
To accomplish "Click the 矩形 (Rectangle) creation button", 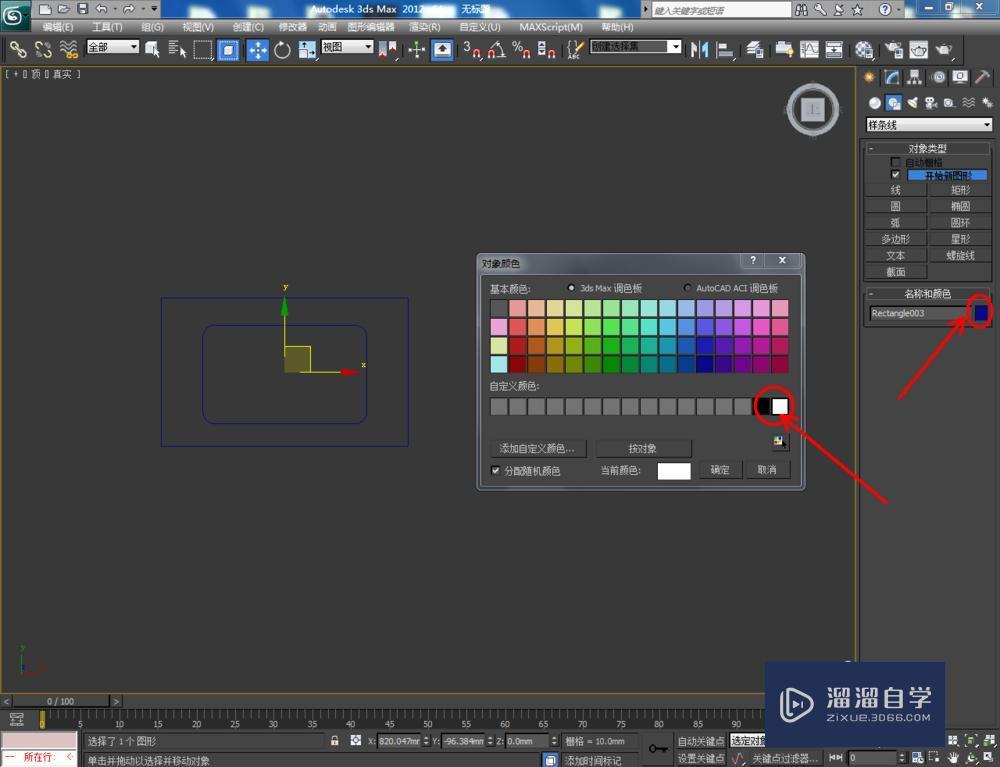I will [x=960, y=190].
